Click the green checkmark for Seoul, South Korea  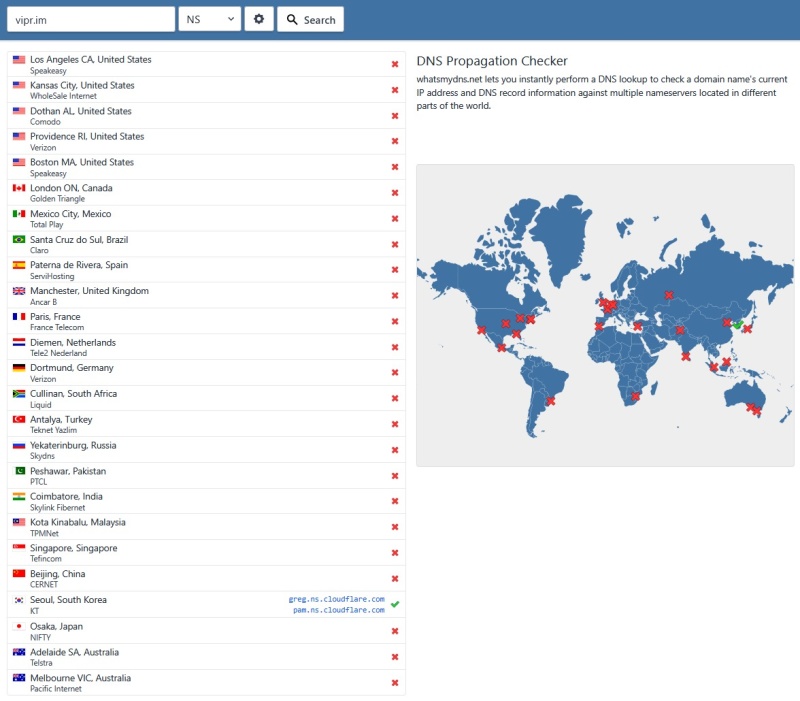[x=395, y=604]
